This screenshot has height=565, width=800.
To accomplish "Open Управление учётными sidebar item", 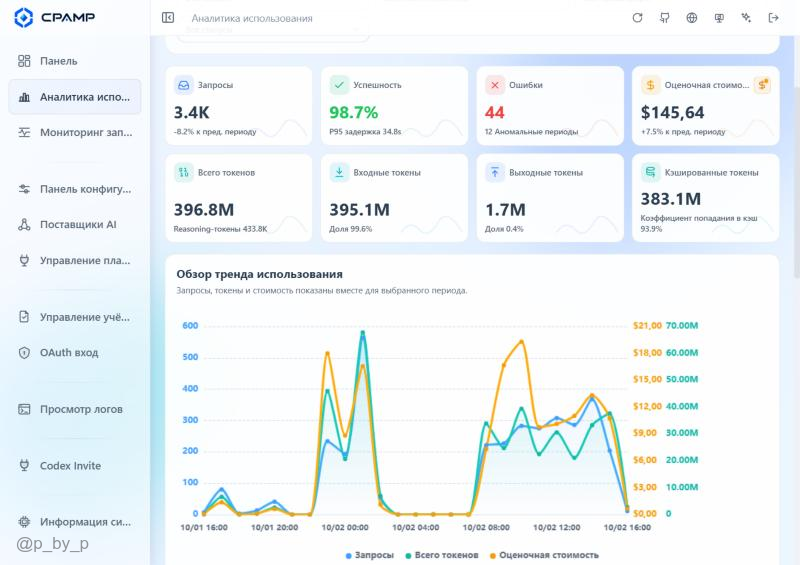I will (75, 317).
